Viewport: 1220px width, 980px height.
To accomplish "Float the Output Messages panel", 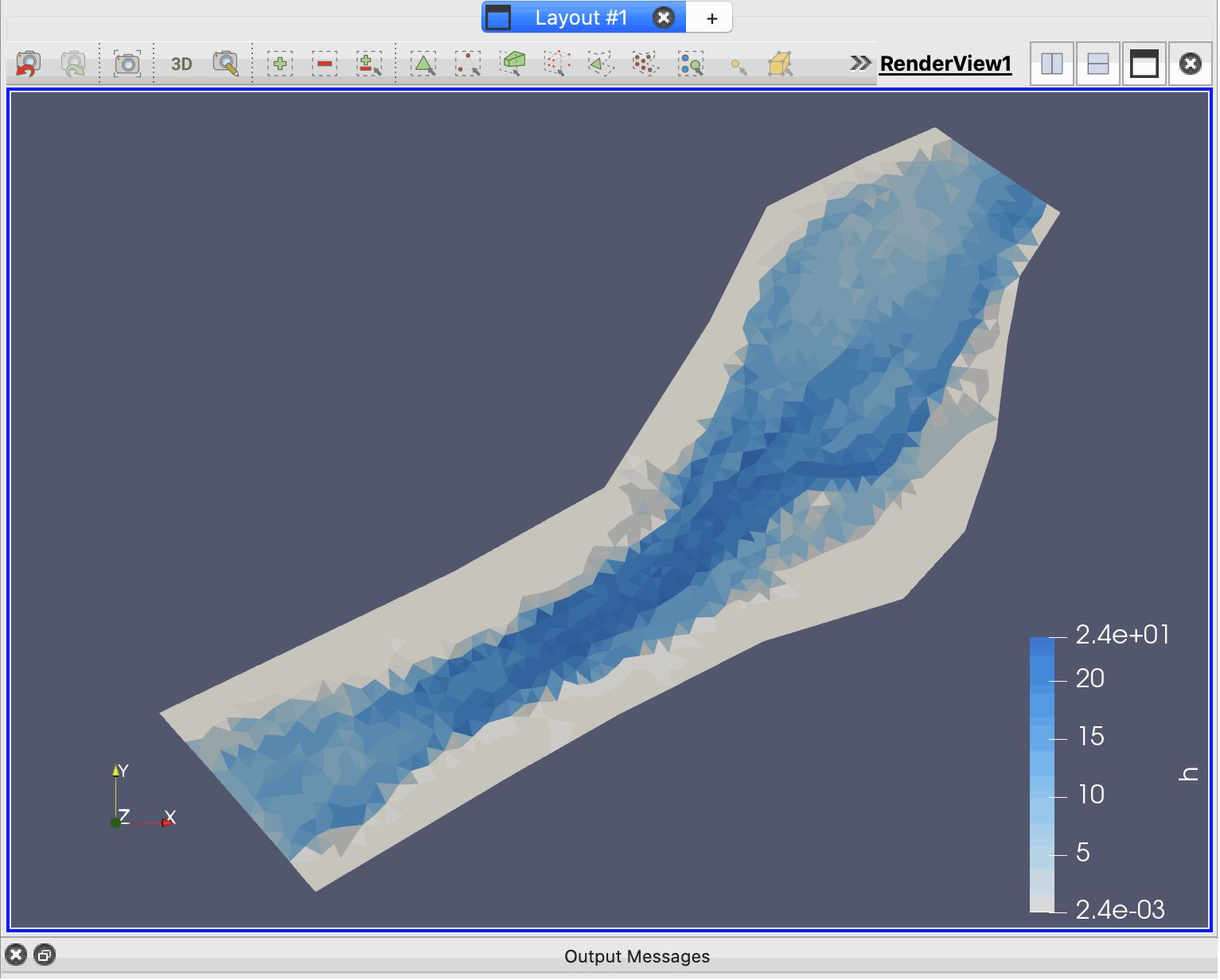I will pos(45,955).
